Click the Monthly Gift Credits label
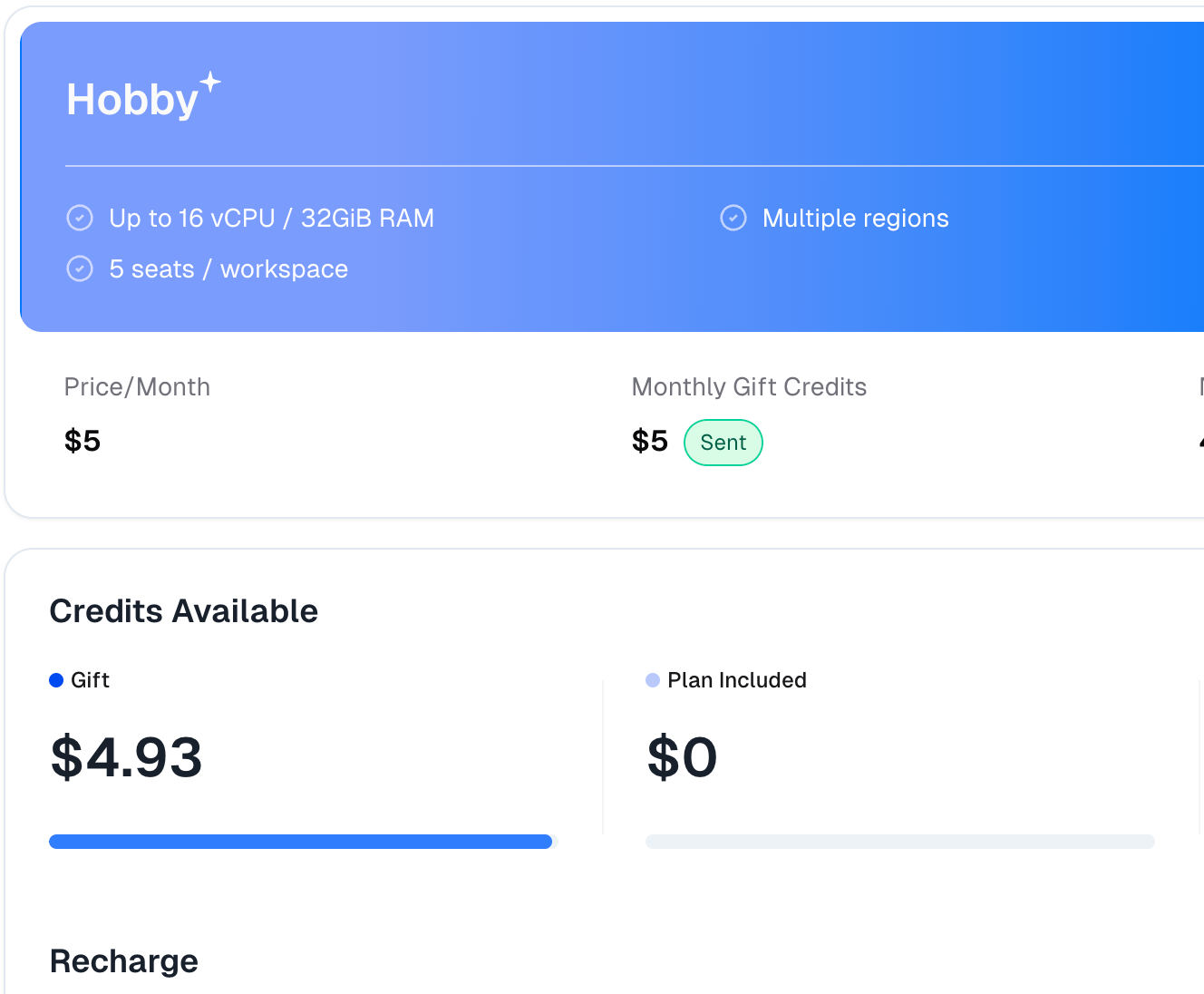 [749, 387]
